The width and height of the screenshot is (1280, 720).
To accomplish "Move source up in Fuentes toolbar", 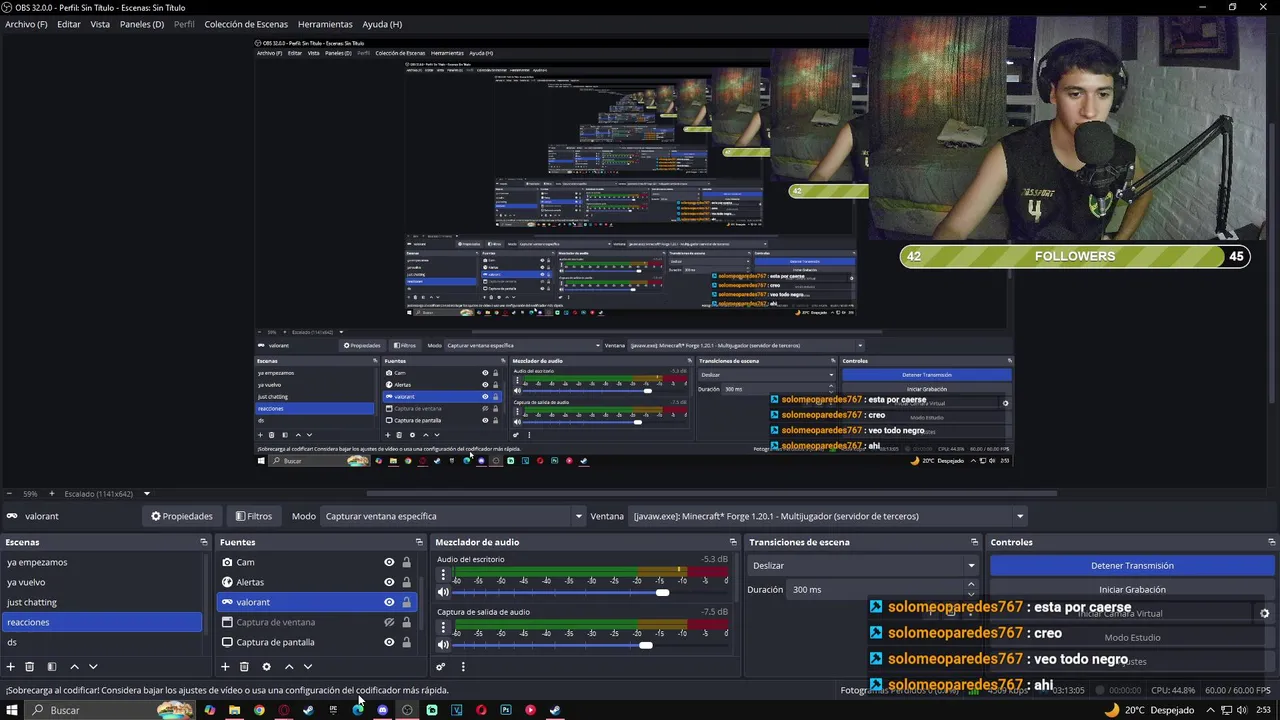I will (289, 667).
